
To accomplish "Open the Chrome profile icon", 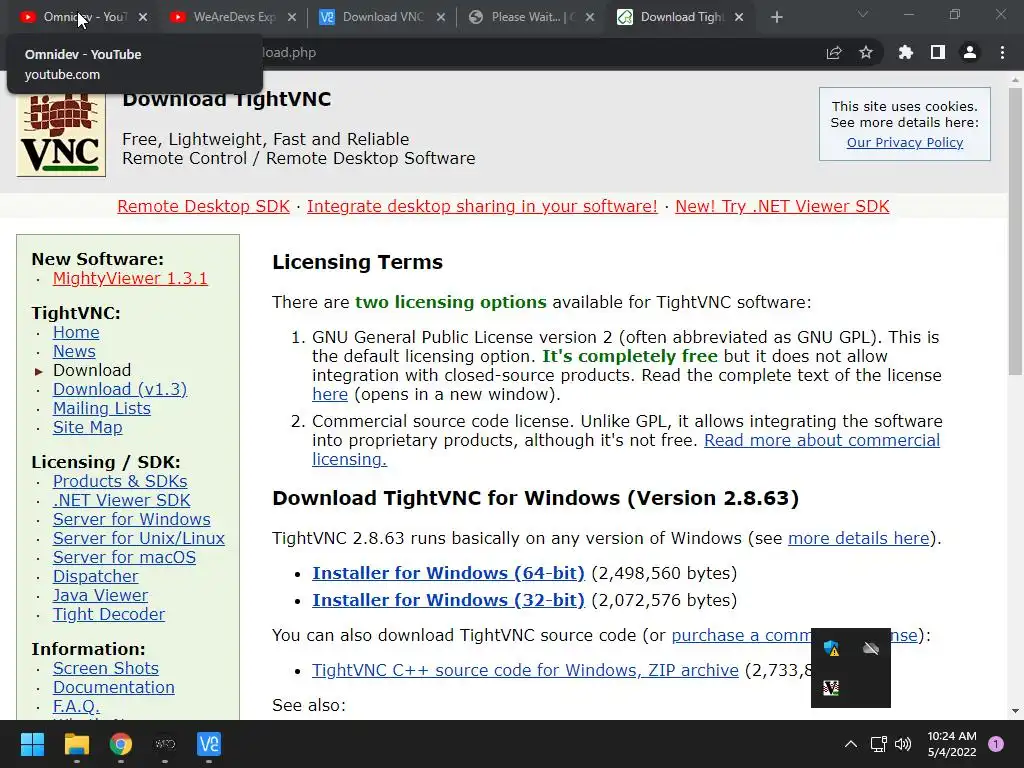I will (970, 52).
